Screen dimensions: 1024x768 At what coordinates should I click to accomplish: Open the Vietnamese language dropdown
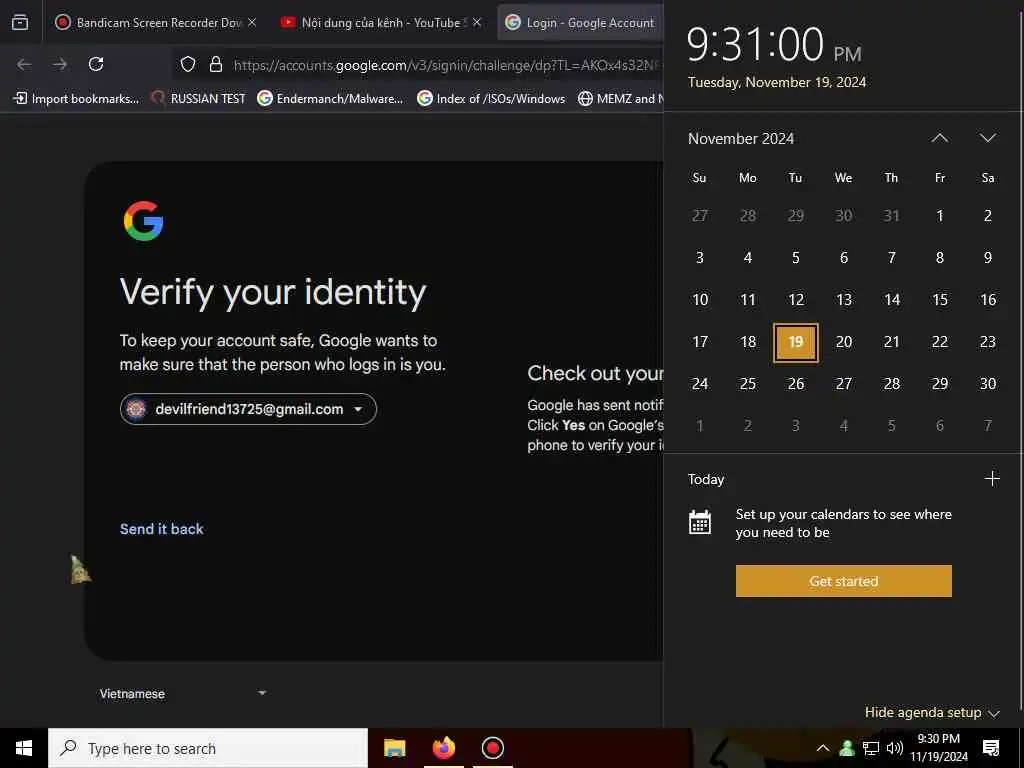[x=183, y=694]
